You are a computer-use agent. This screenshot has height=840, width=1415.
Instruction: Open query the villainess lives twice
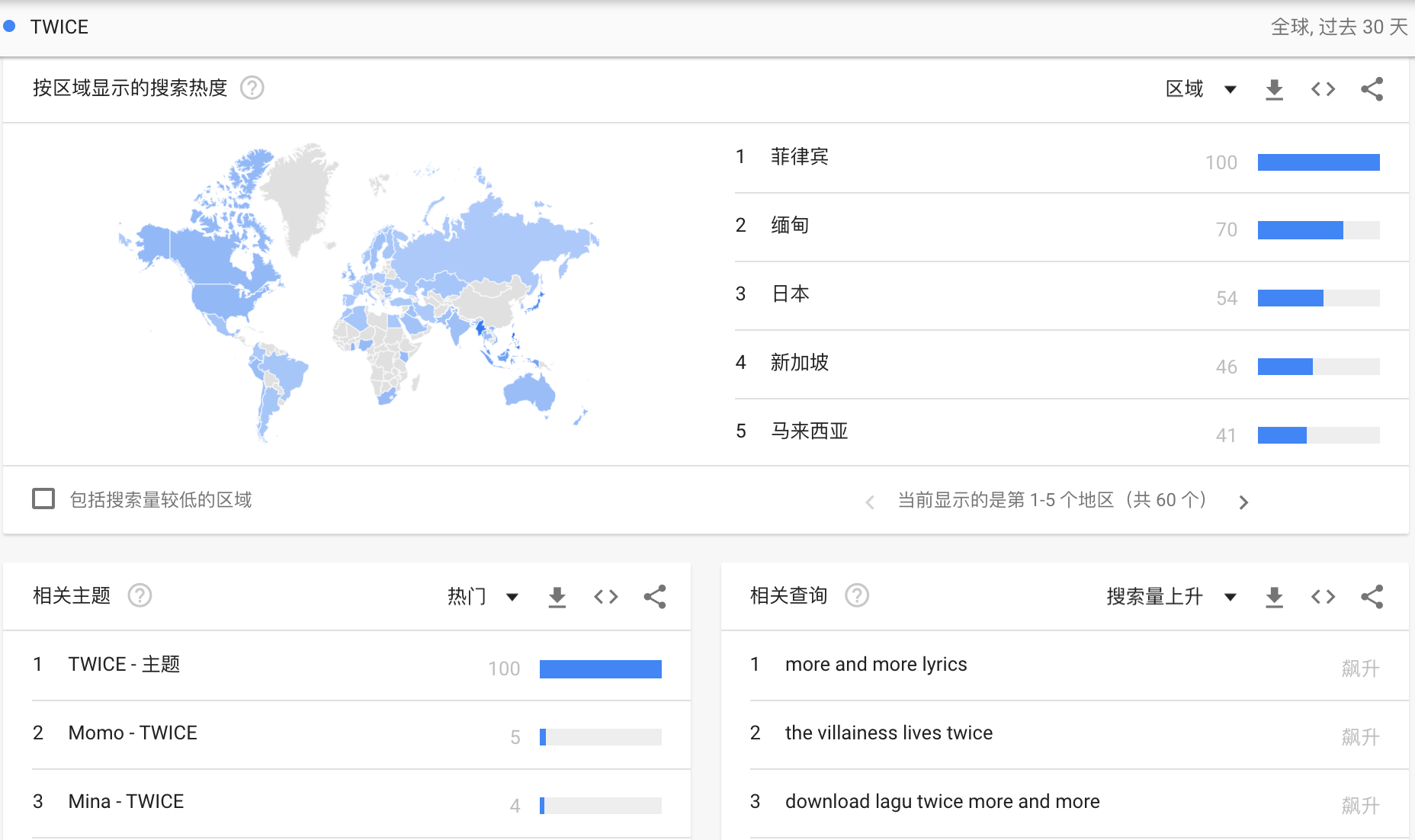coord(889,733)
